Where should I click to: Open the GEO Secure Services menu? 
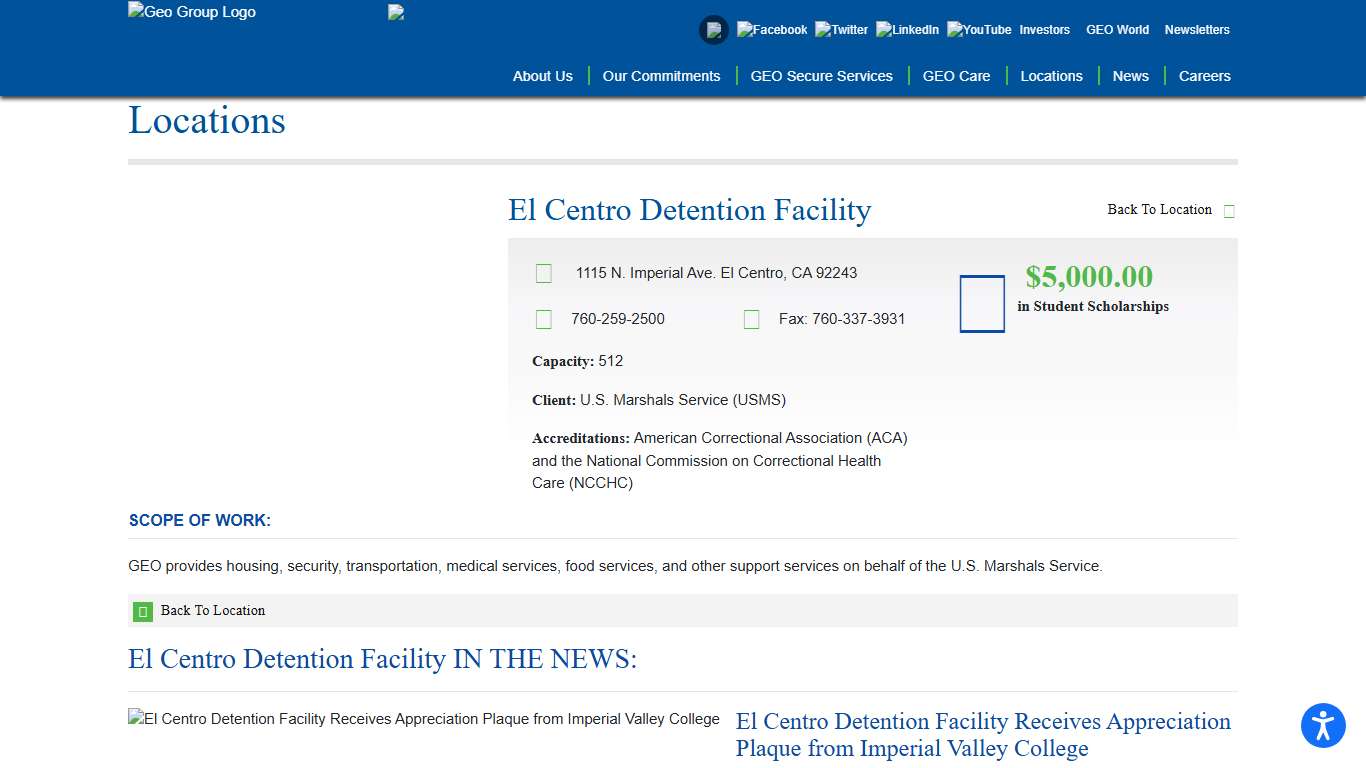coord(821,76)
